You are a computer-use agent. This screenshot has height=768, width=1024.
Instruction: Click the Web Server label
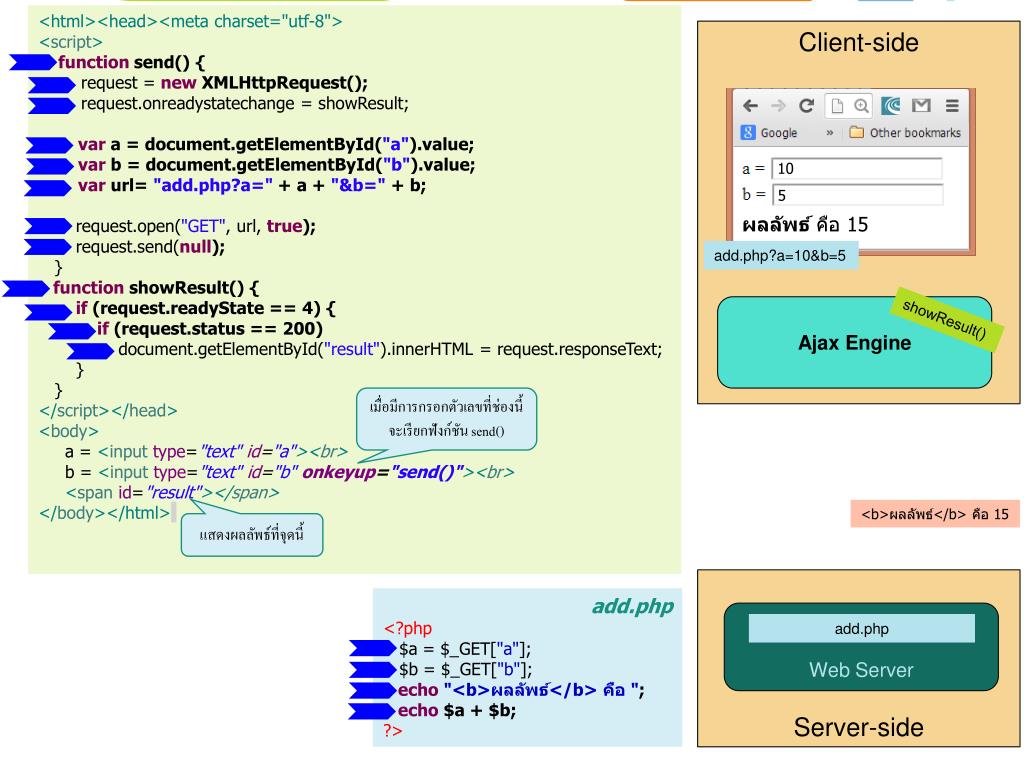[x=861, y=669]
